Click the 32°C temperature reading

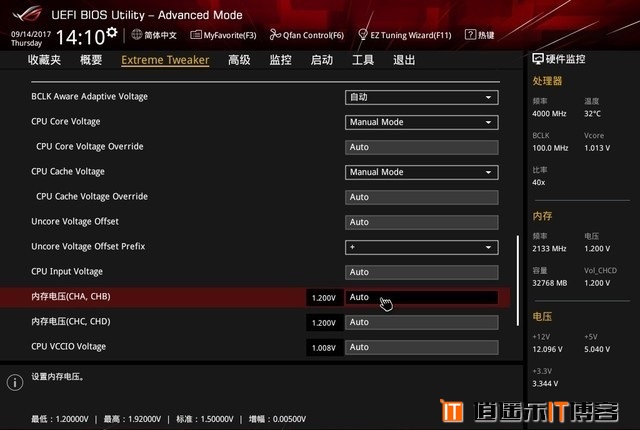coord(592,114)
